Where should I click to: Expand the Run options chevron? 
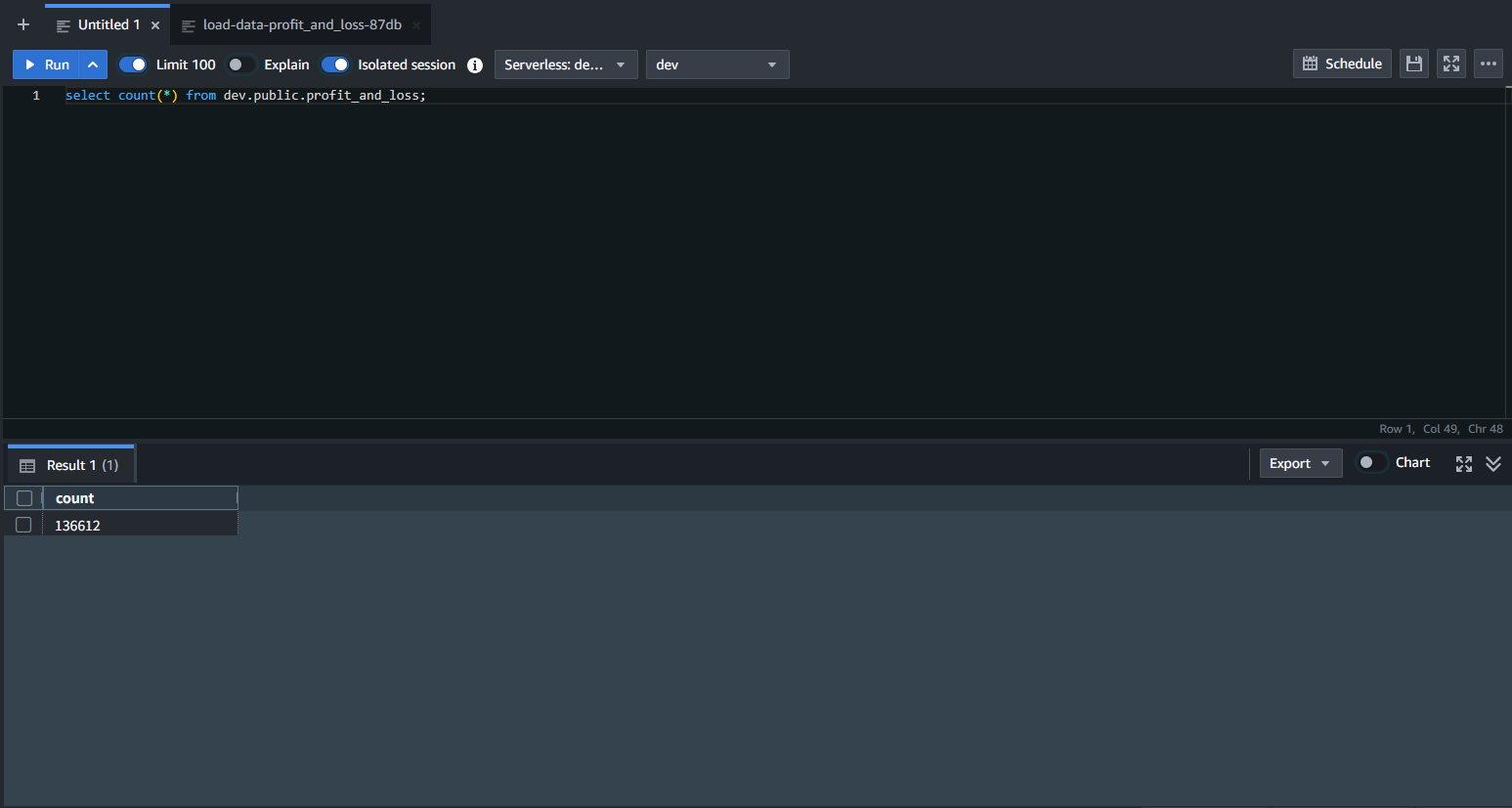93,64
